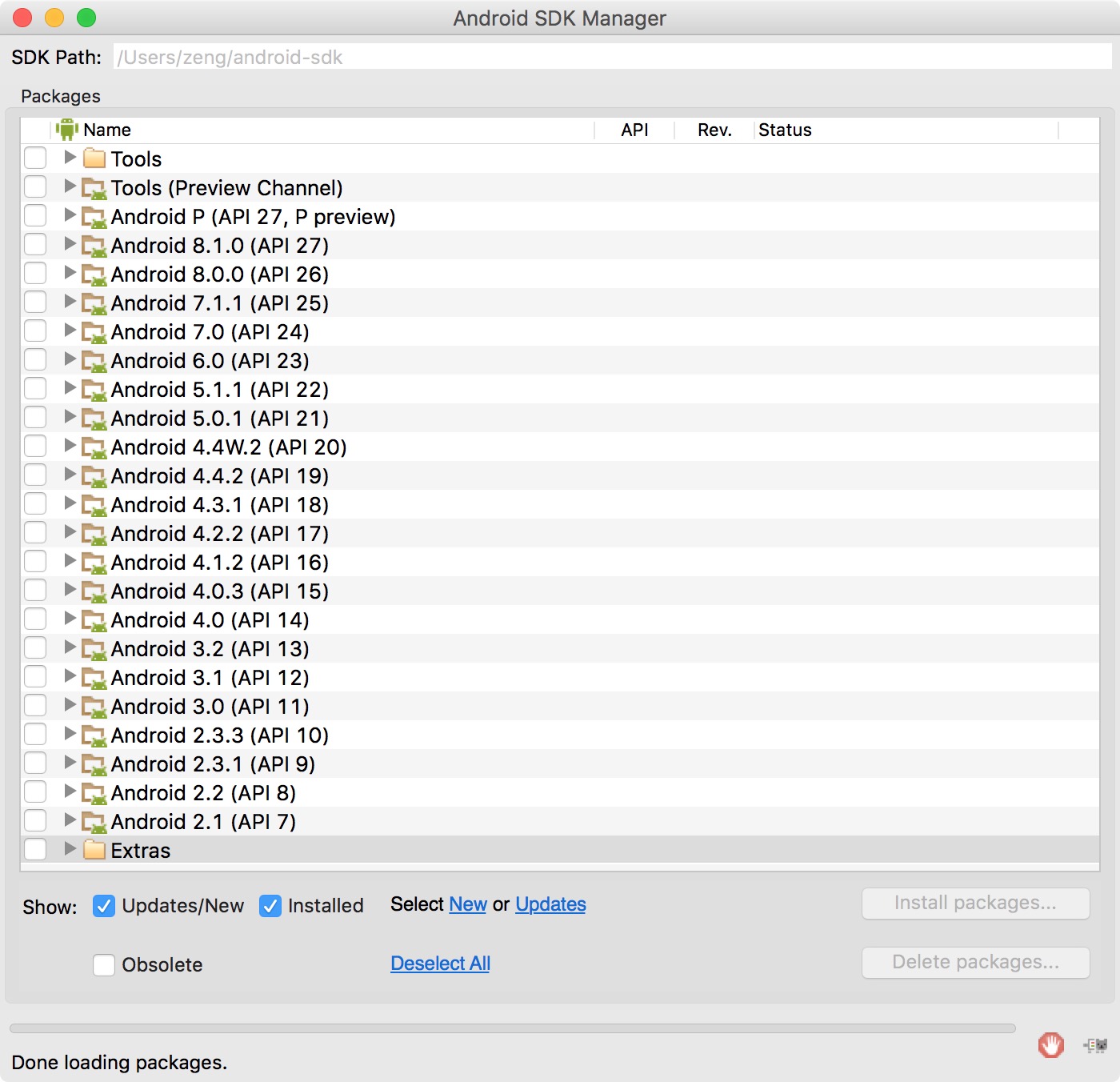Check the Tools package checkbox
This screenshot has width=1120, height=1082.
coord(35,158)
